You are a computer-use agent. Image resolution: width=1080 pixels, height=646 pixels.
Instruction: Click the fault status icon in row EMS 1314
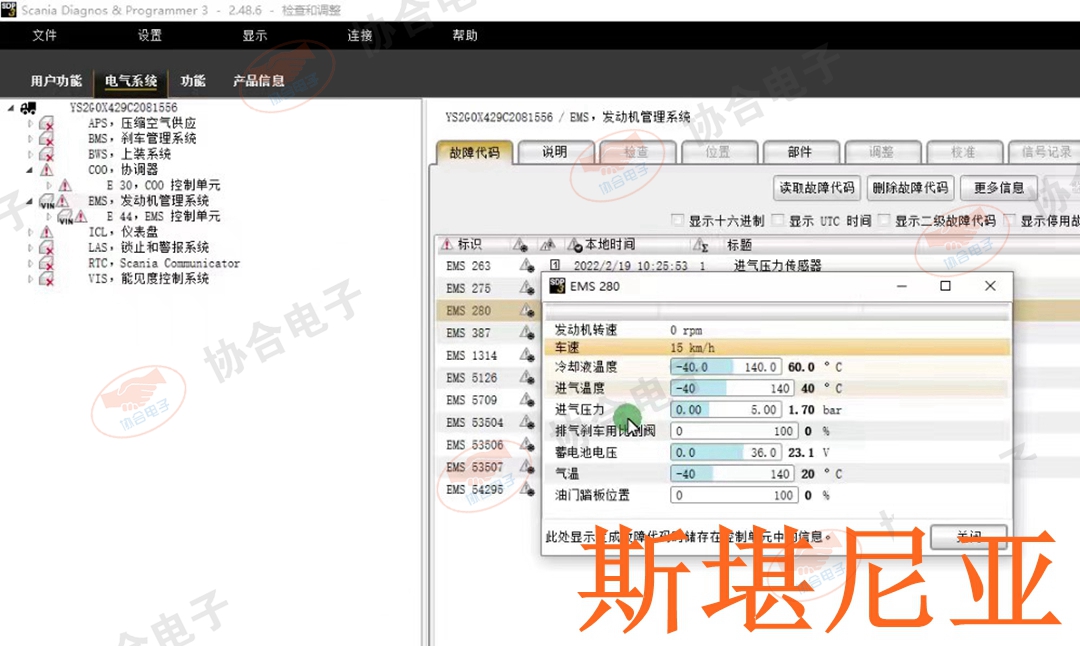(527, 355)
